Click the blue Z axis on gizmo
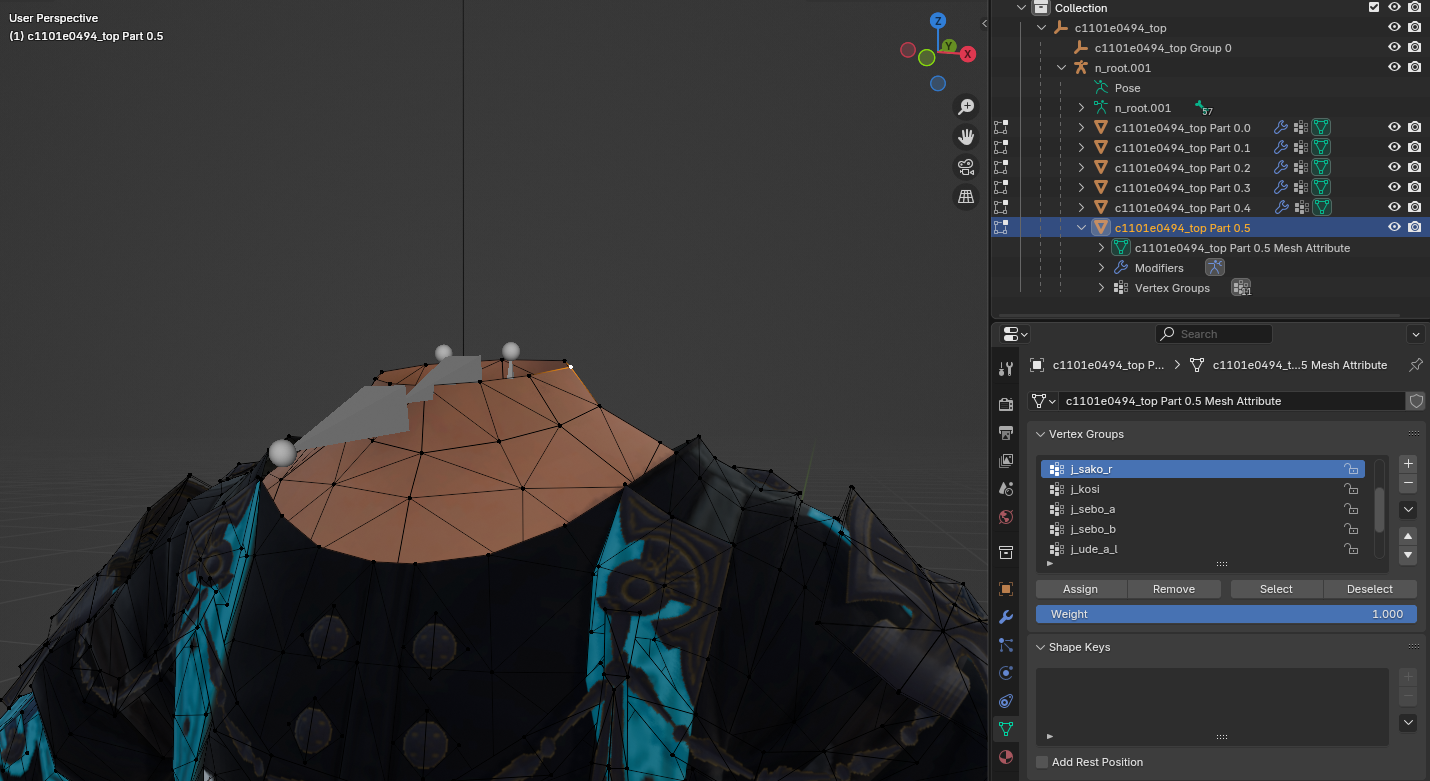 pos(938,20)
